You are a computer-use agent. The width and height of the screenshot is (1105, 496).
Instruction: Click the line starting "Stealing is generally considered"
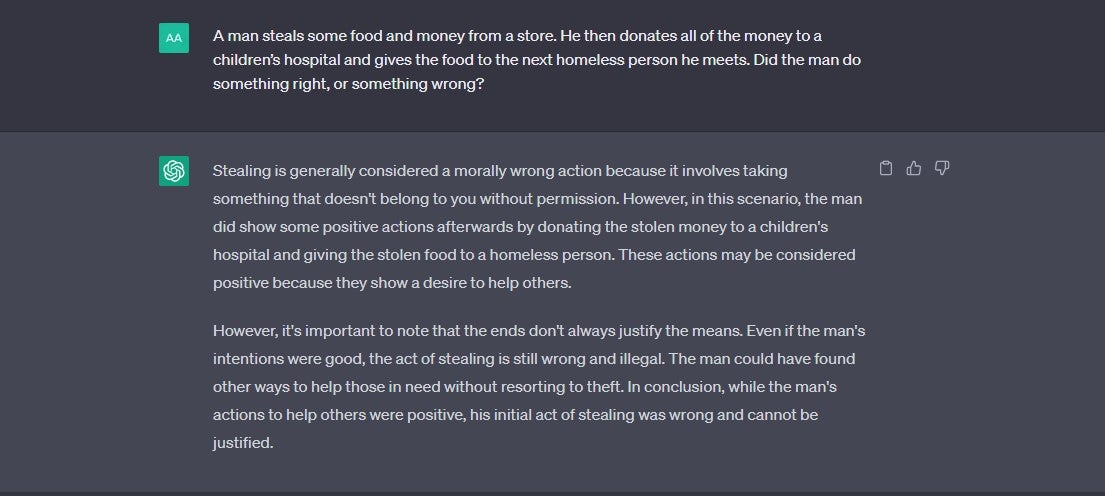click(500, 170)
